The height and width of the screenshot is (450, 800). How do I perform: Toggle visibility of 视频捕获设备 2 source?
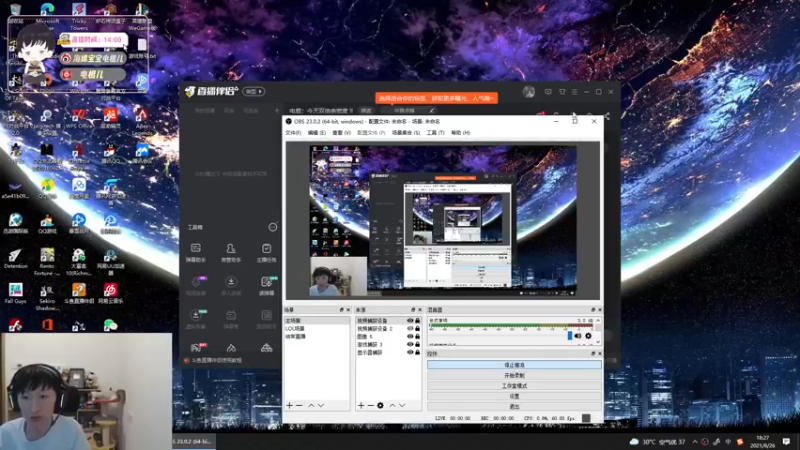(410, 329)
